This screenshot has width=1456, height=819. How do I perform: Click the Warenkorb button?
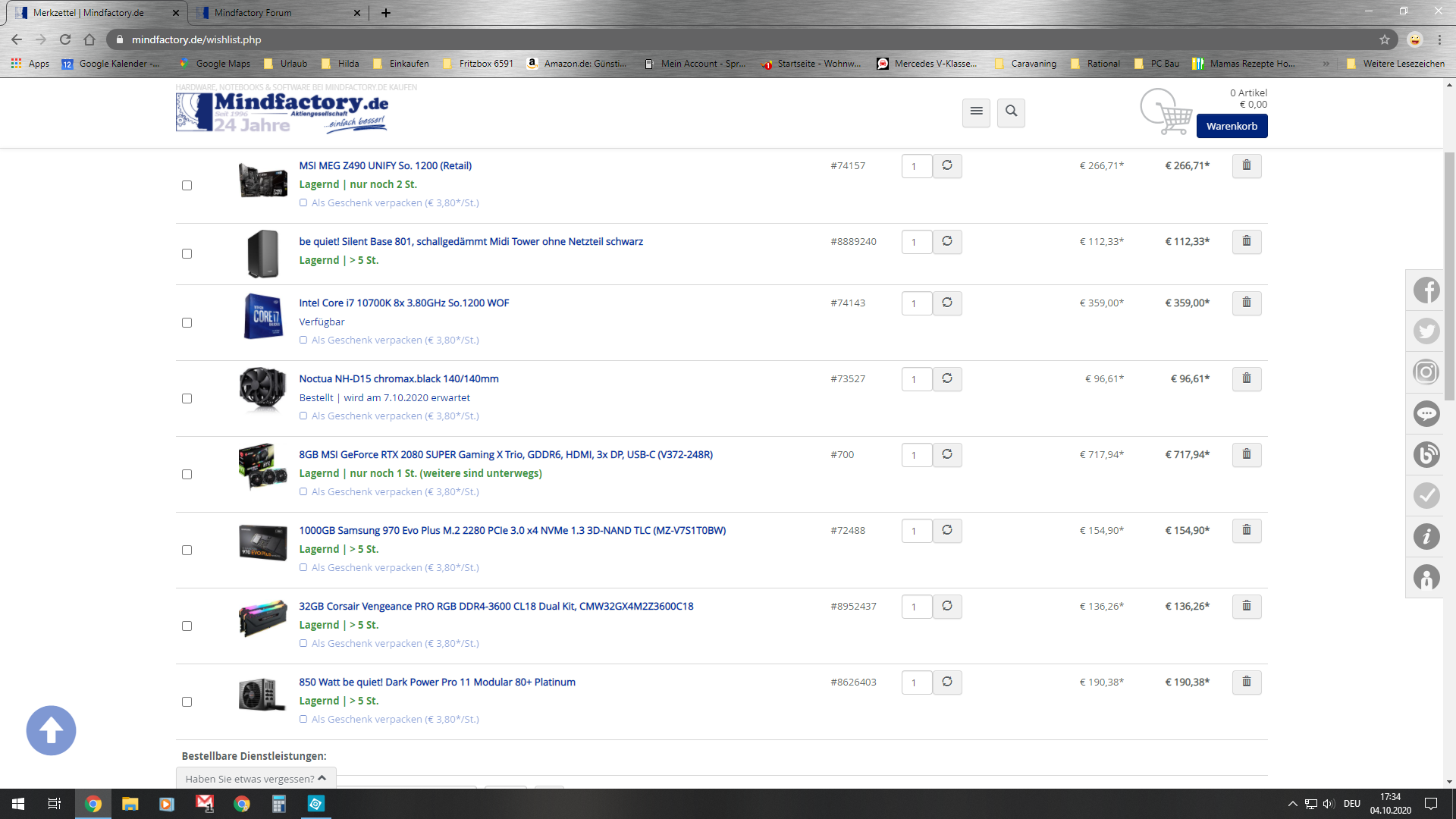(1232, 126)
